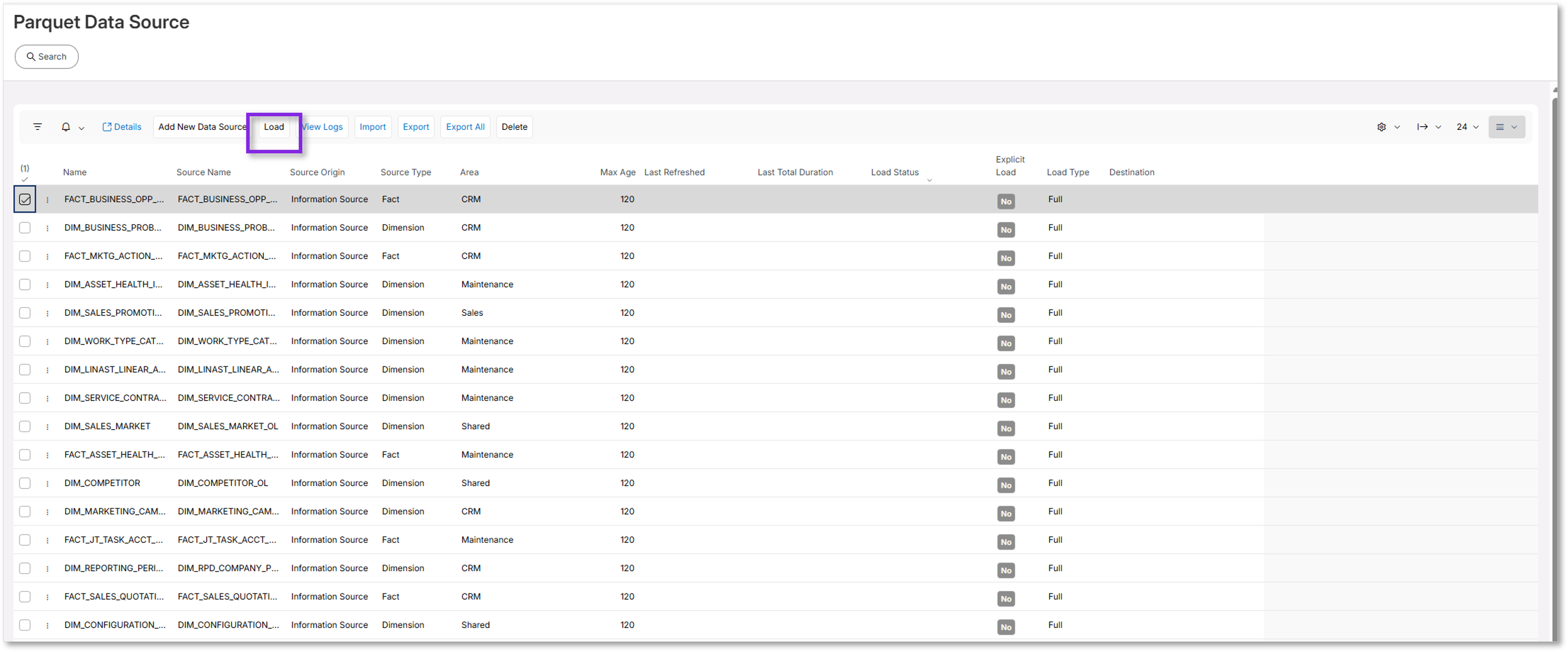
Task: Click the Load button
Action: click(274, 127)
